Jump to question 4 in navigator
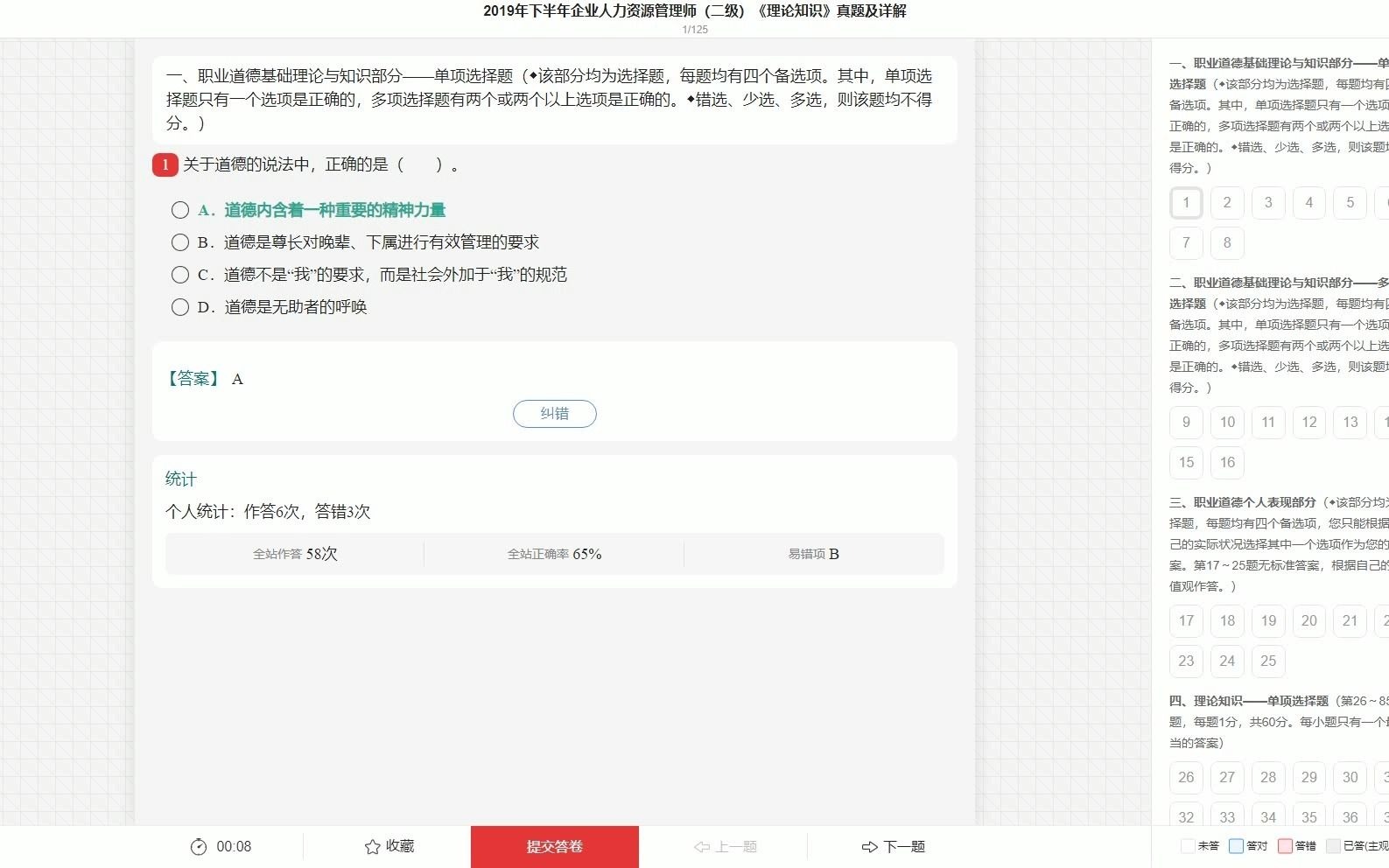 click(x=1309, y=203)
